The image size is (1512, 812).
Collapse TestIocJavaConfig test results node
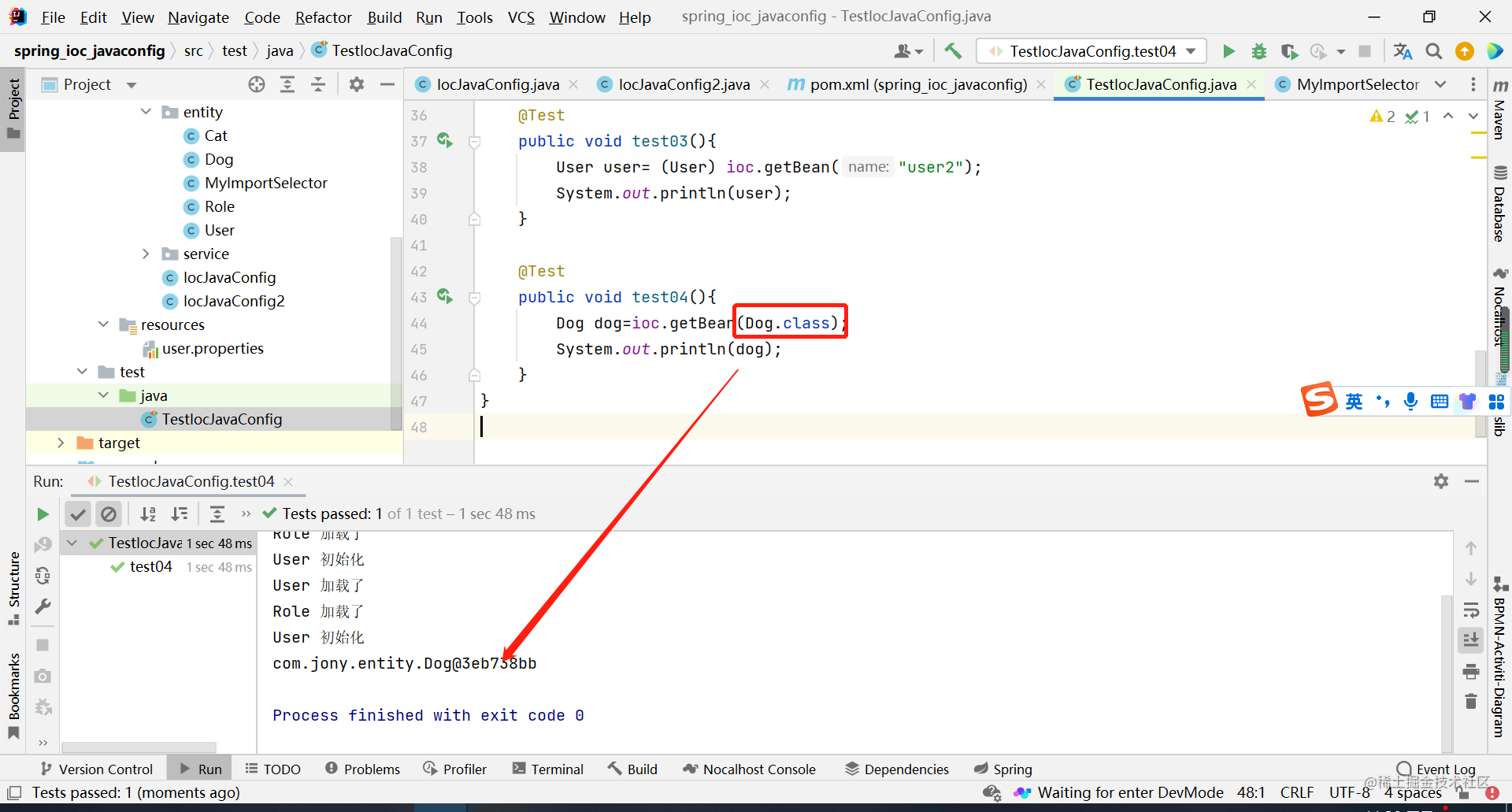tap(72, 543)
